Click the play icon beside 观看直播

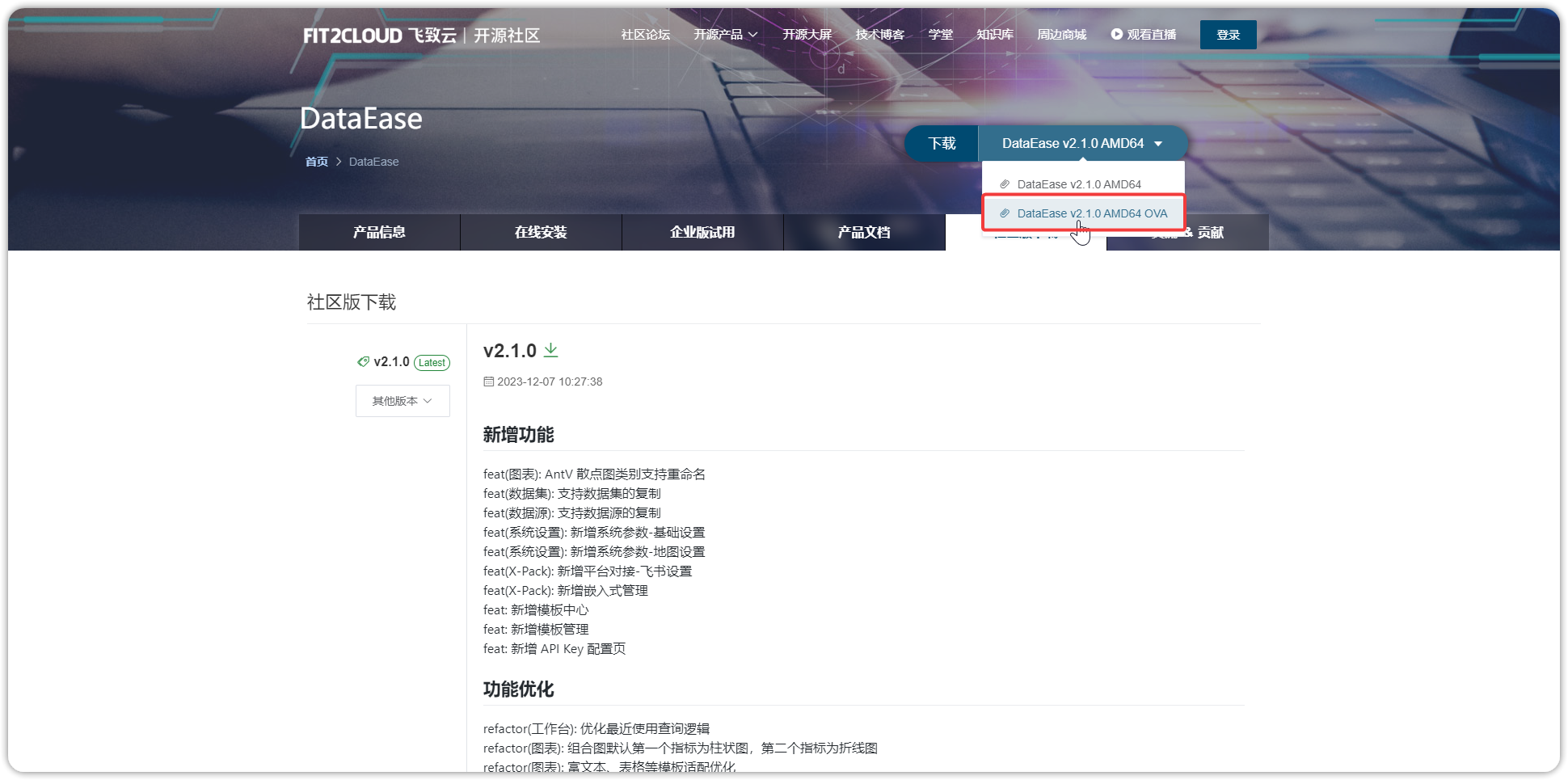[x=1116, y=34]
